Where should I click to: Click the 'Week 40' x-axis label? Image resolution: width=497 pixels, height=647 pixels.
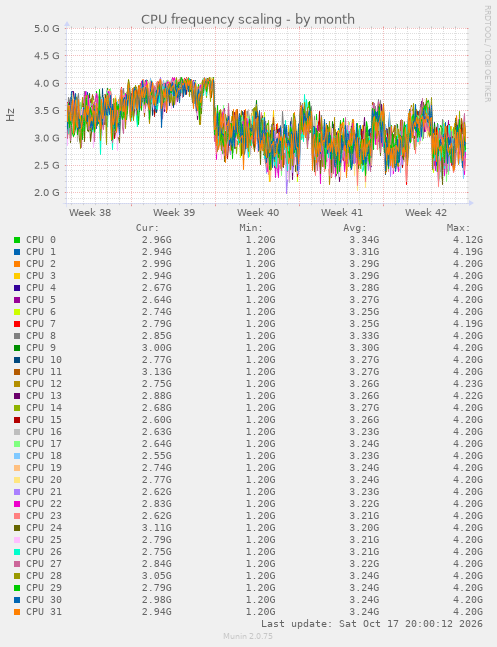click(258, 213)
